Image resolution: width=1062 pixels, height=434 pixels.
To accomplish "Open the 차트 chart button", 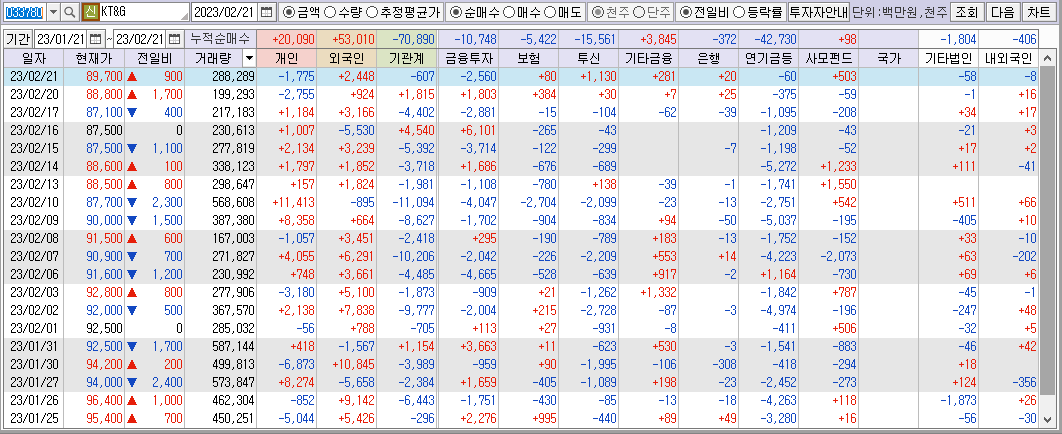I will pyautogui.click(x=1038, y=12).
